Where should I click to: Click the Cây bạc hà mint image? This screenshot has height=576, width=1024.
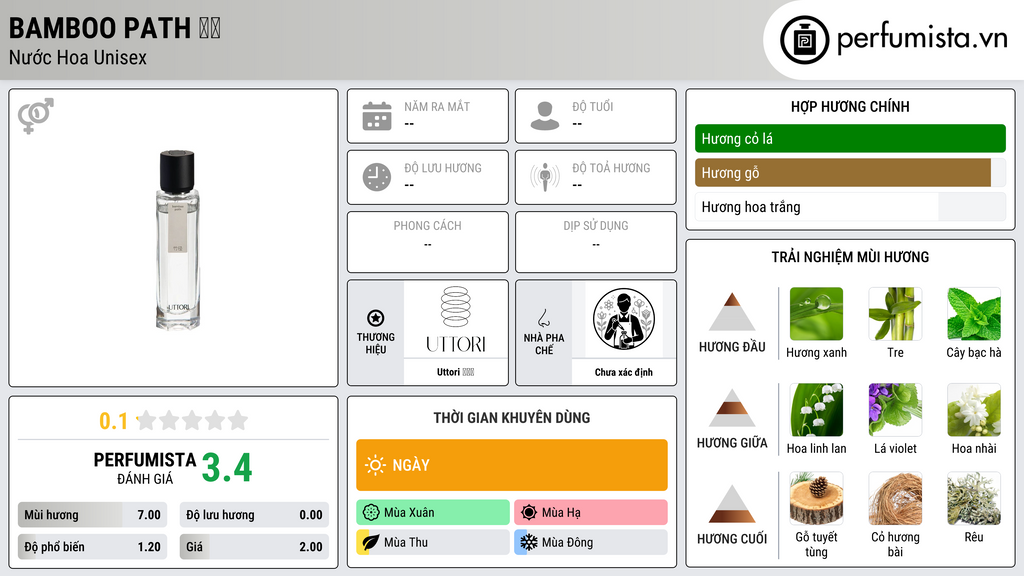click(974, 314)
